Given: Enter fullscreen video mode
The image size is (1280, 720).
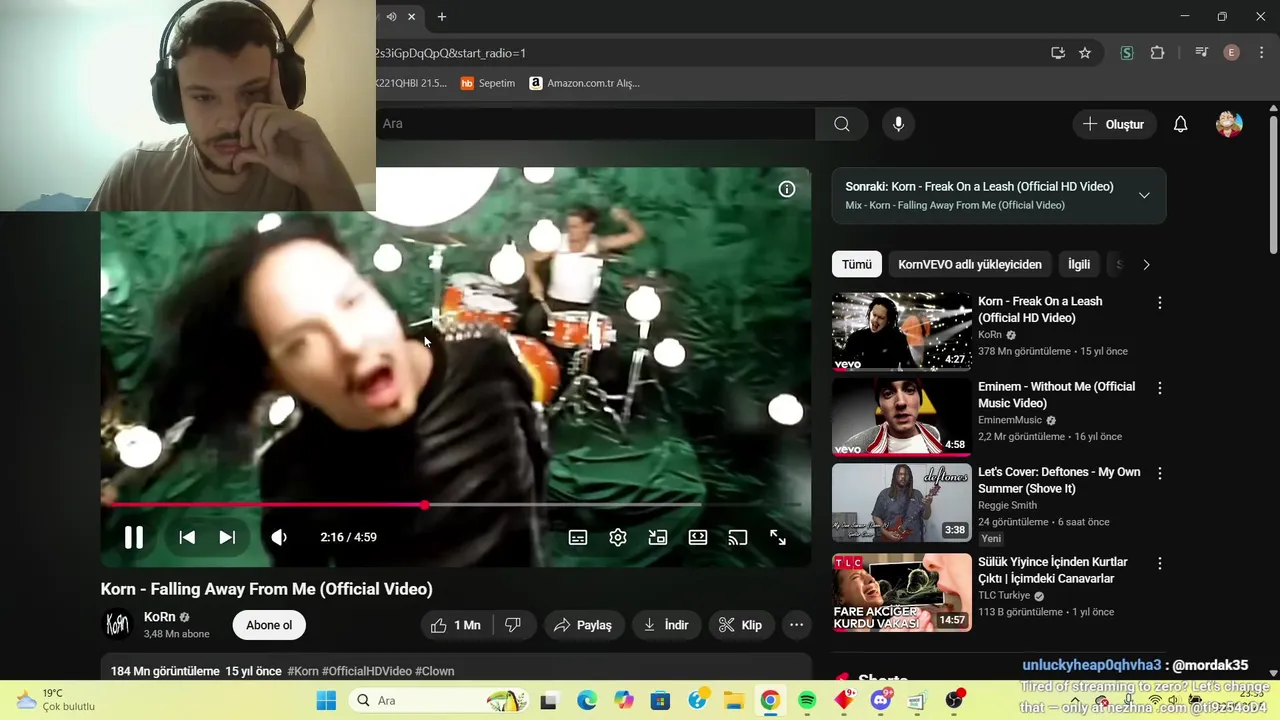Looking at the screenshot, I should point(778,537).
